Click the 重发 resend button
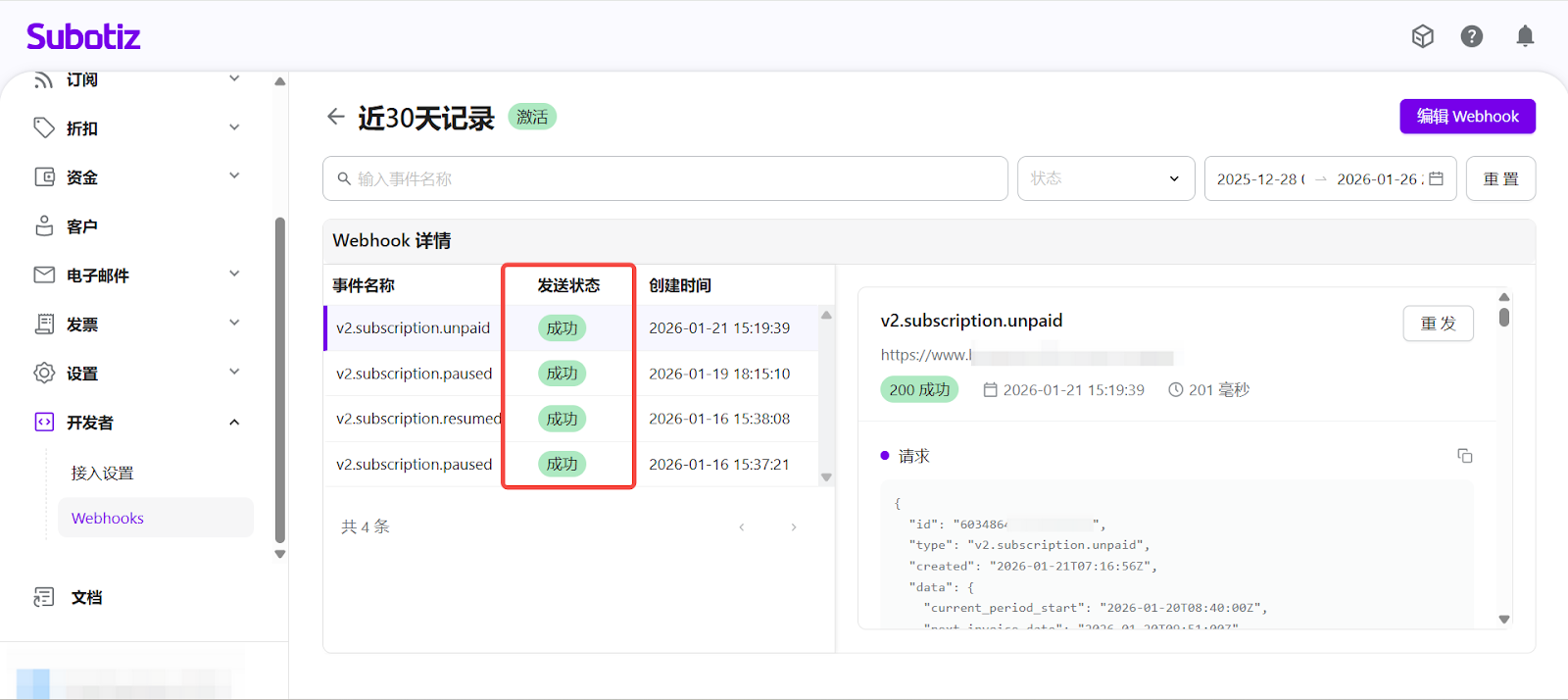Image resolution: width=1568 pixels, height=700 pixels. (x=1438, y=324)
